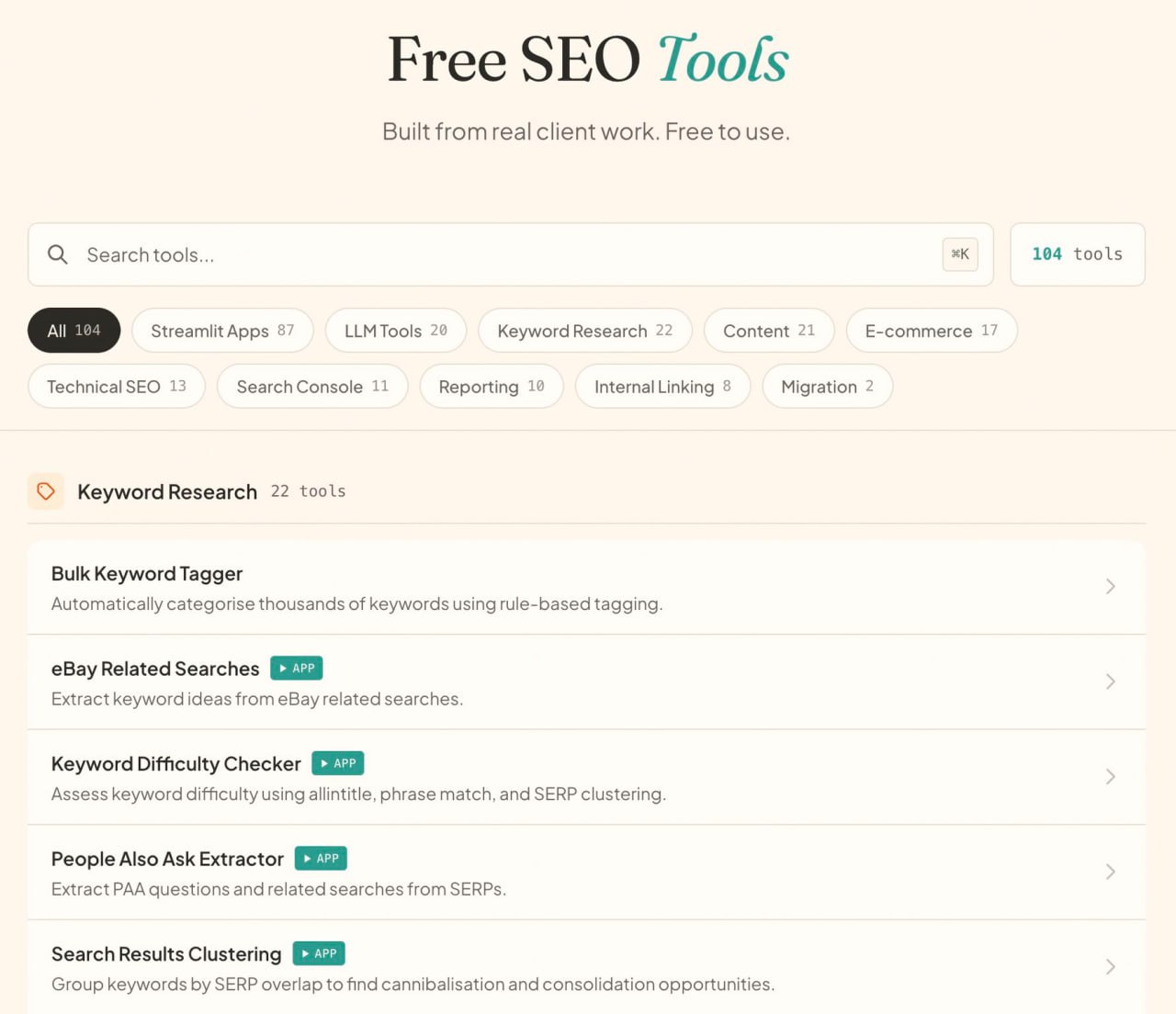Click the APP badge next to Keyword Difficulty Checker

click(x=338, y=763)
